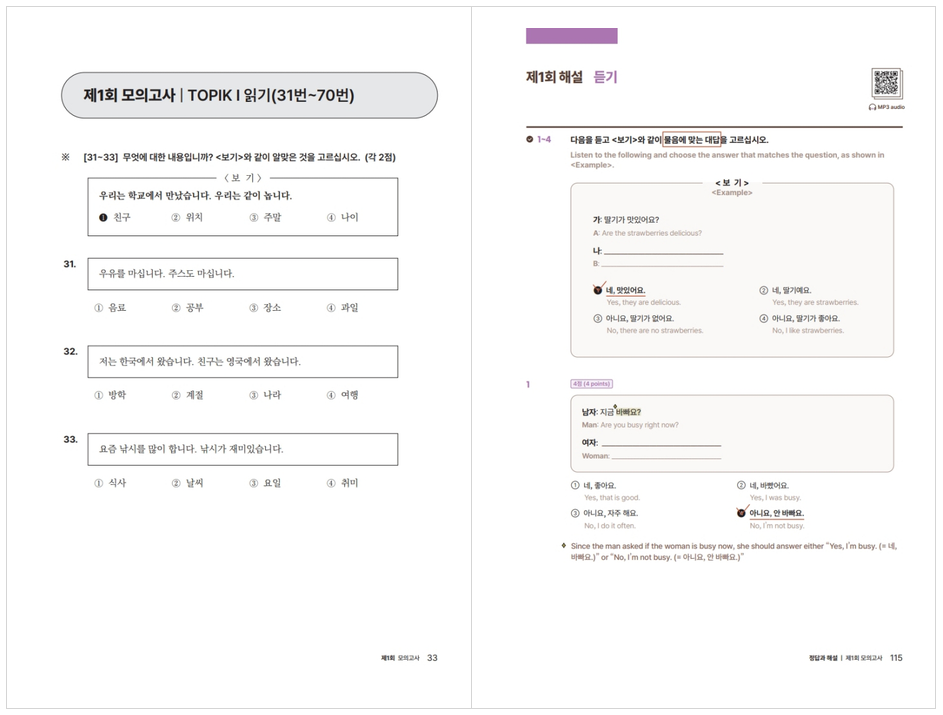Select option ④ 과일 for question 31
This screenshot has height=715, width=943.
click(x=342, y=308)
